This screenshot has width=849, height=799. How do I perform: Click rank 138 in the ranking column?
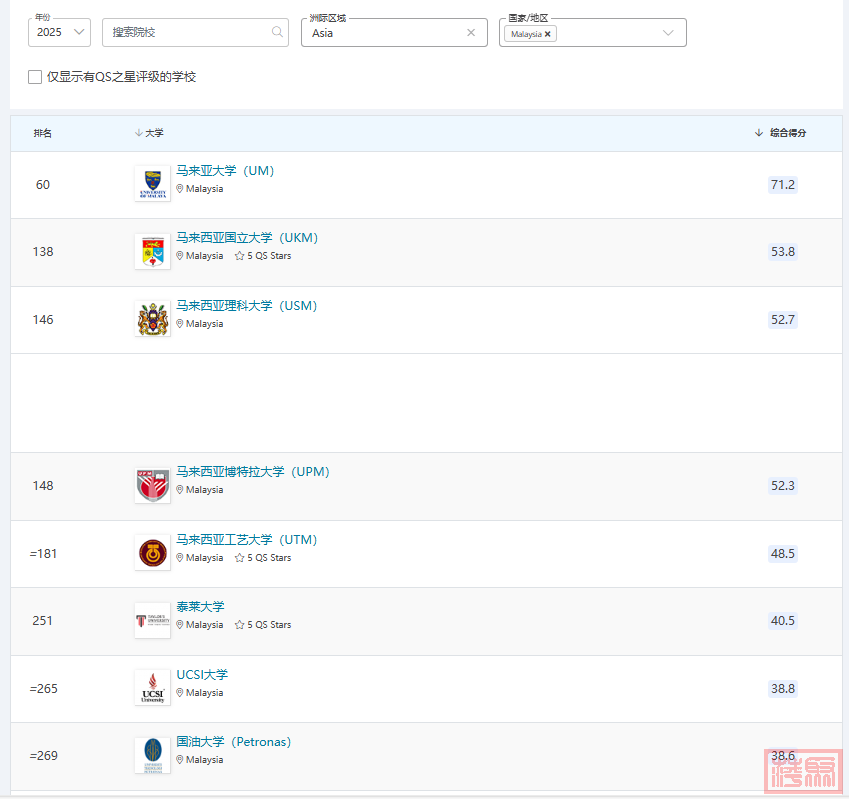43,252
